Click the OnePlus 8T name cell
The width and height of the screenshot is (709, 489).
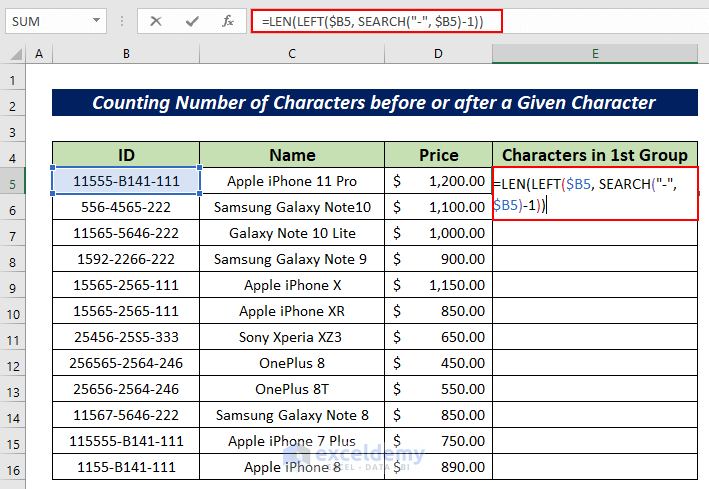292,389
